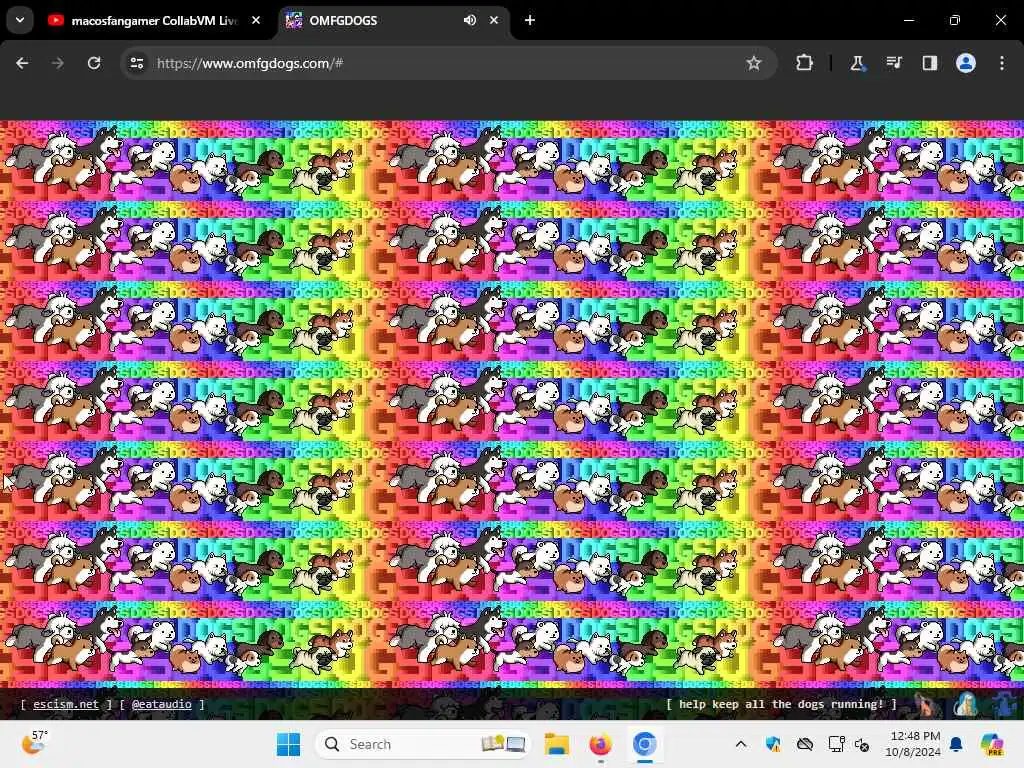Go back to the previous page

point(22,63)
